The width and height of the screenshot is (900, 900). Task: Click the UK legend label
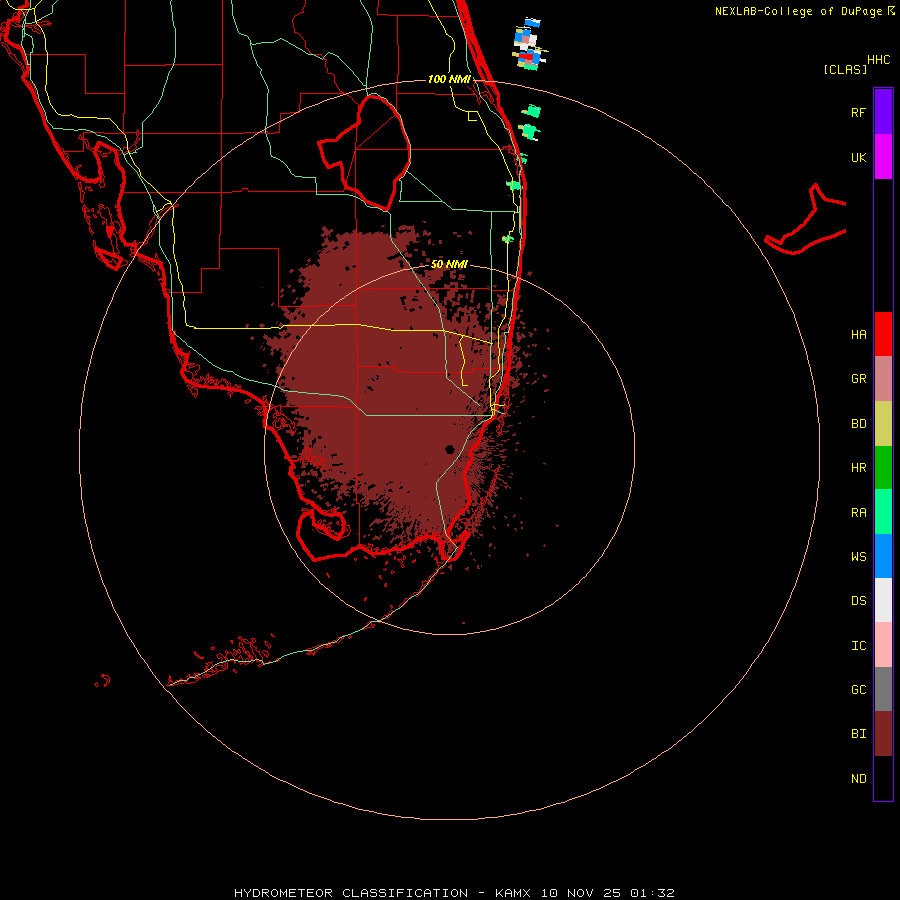pos(858,157)
